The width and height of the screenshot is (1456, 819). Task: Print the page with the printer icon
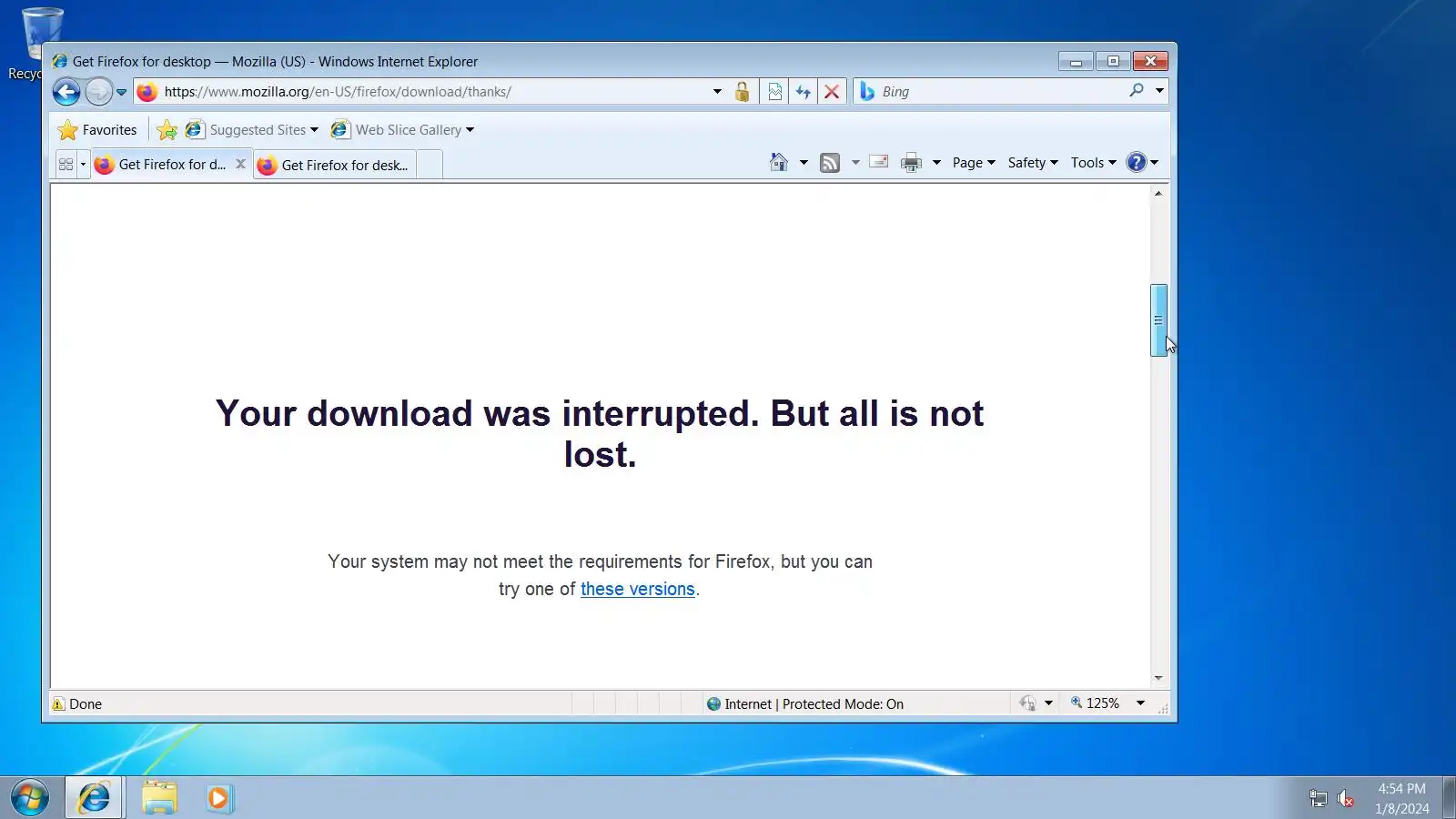coord(911,163)
